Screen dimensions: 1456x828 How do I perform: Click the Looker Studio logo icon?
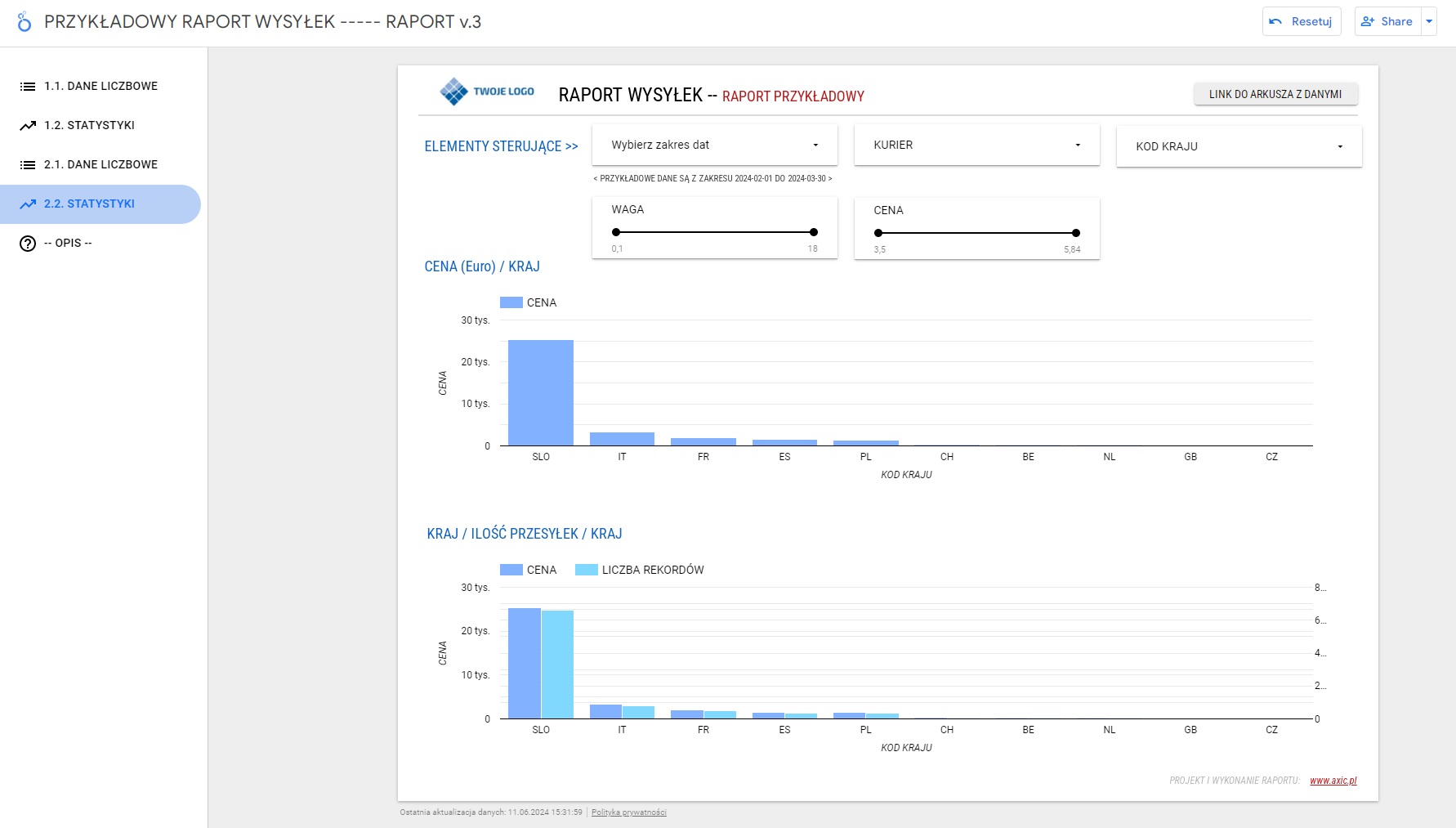click(25, 22)
